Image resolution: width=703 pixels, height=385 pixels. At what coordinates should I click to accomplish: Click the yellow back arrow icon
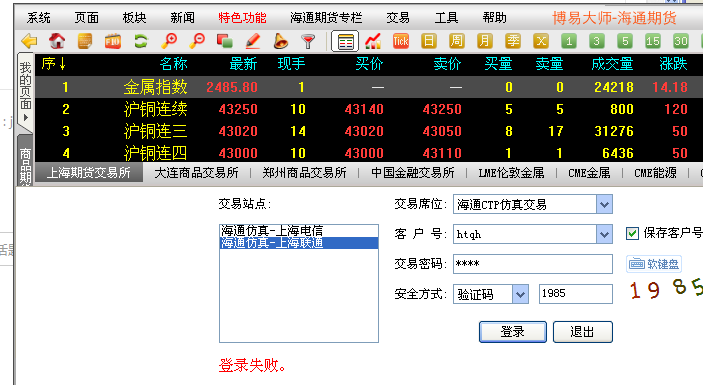click(x=29, y=41)
